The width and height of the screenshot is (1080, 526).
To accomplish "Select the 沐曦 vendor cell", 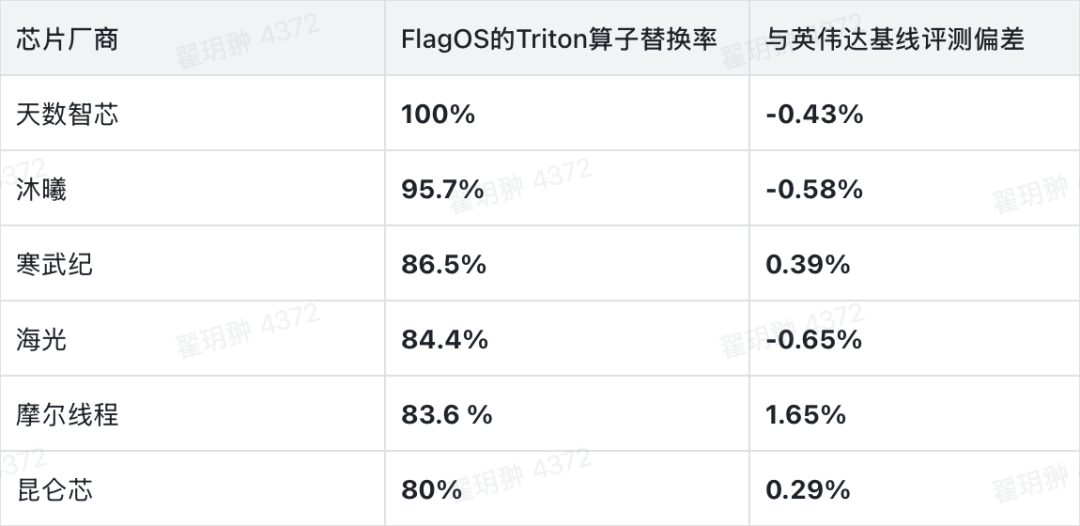I will click(42, 189).
